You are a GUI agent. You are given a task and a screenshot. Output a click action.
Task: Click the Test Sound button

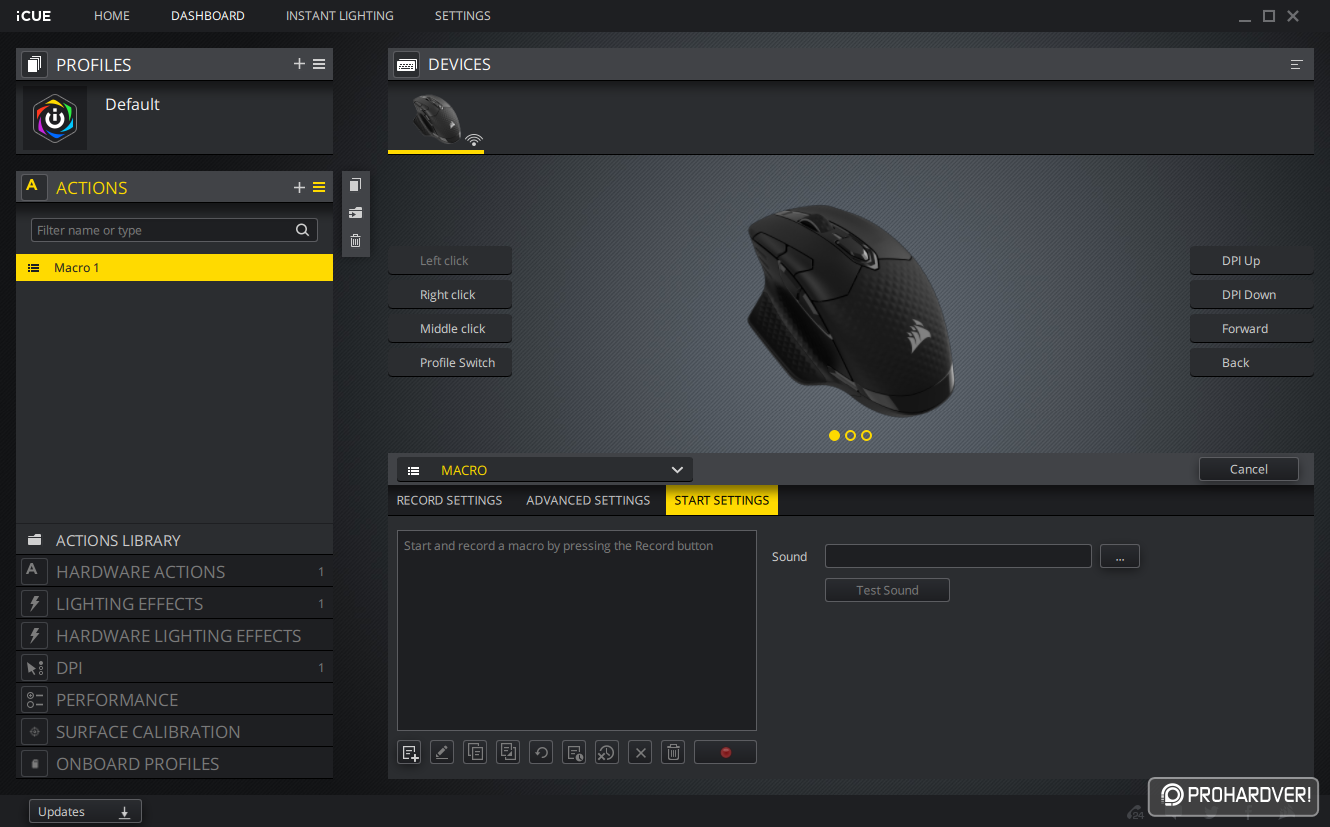pyautogui.click(x=887, y=590)
